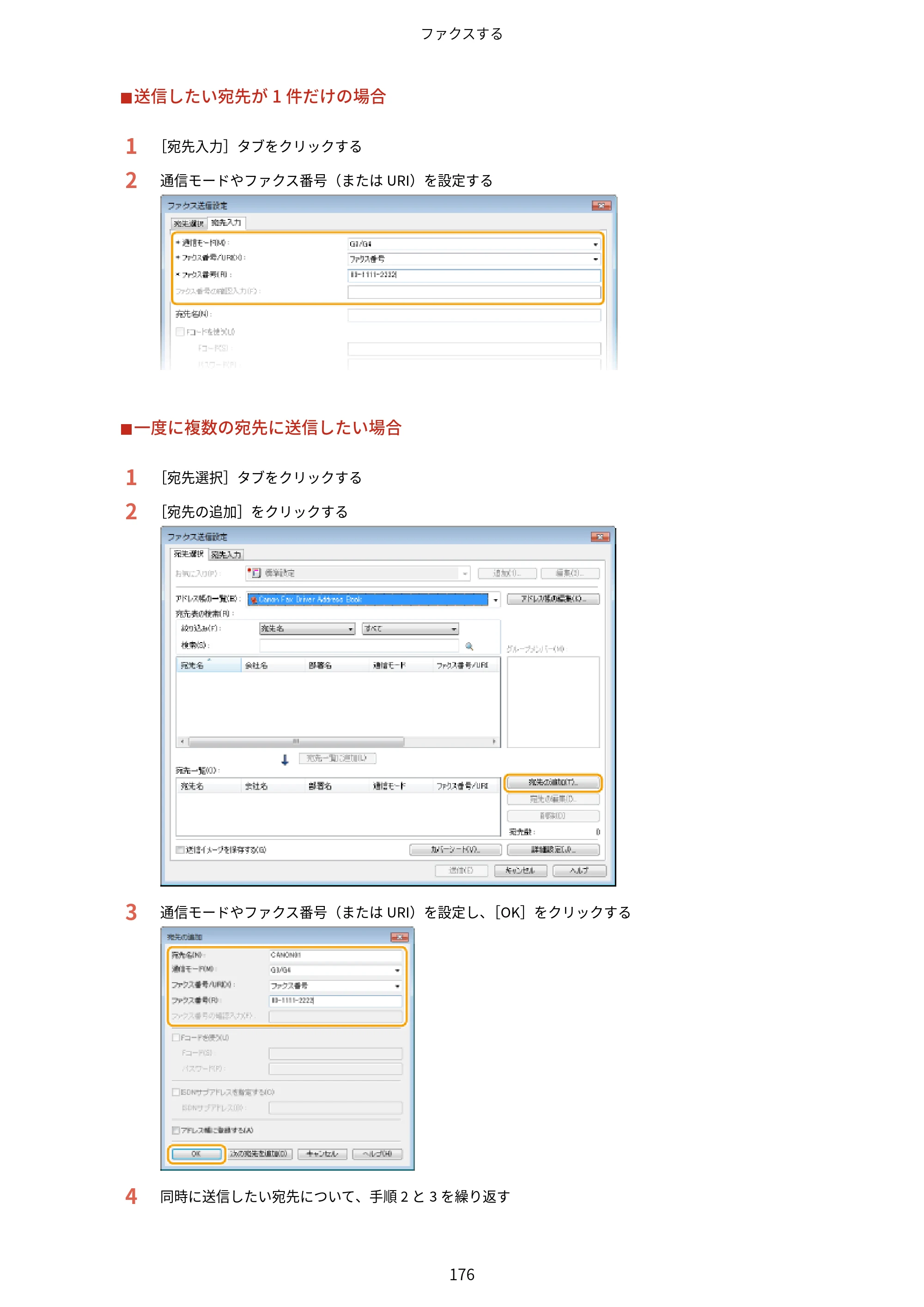Tick Fコードを使う checkbox in the top fax dialog
The width and height of the screenshot is (924, 1307).
click(180, 331)
